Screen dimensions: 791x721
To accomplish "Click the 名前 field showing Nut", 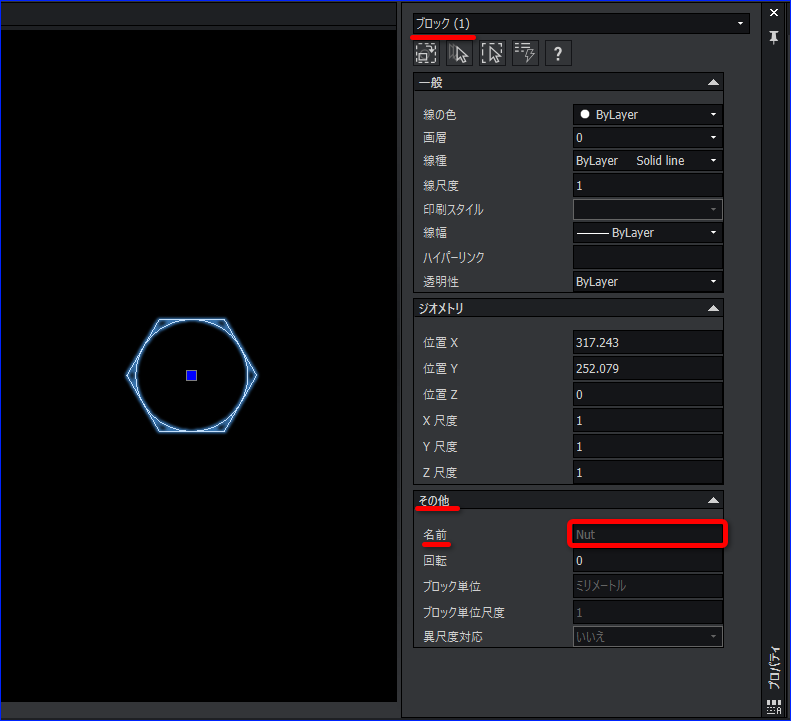I will pyautogui.click(x=648, y=534).
